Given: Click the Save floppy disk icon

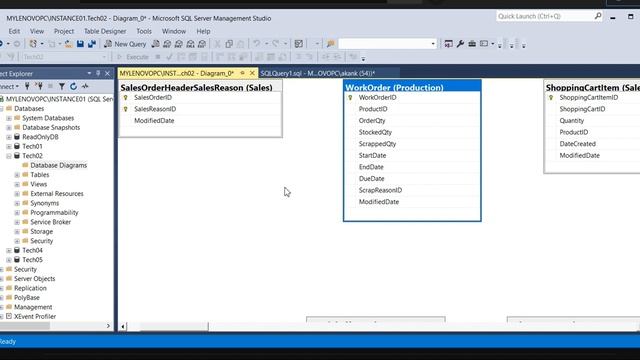Looking at the screenshot, I should click(x=80, y=44).
